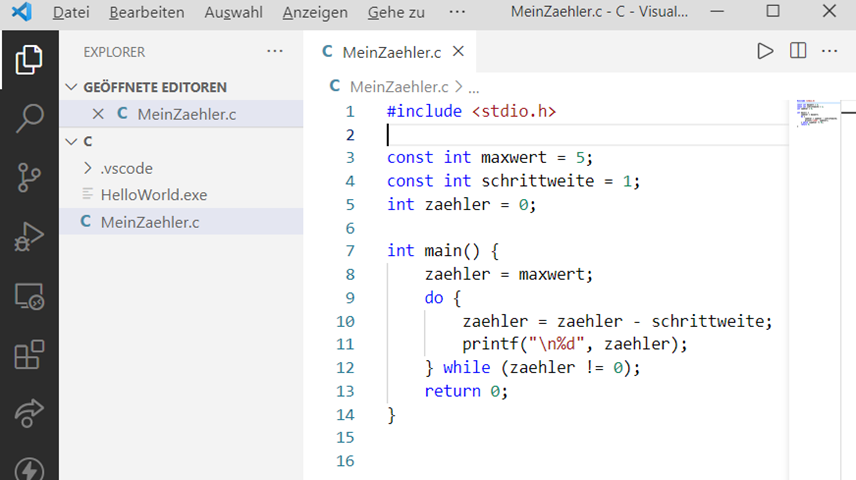Click the code minimap overview
The height and width of the screenshot is (480, 856).
pyautogui.click(x=817, y=114)
